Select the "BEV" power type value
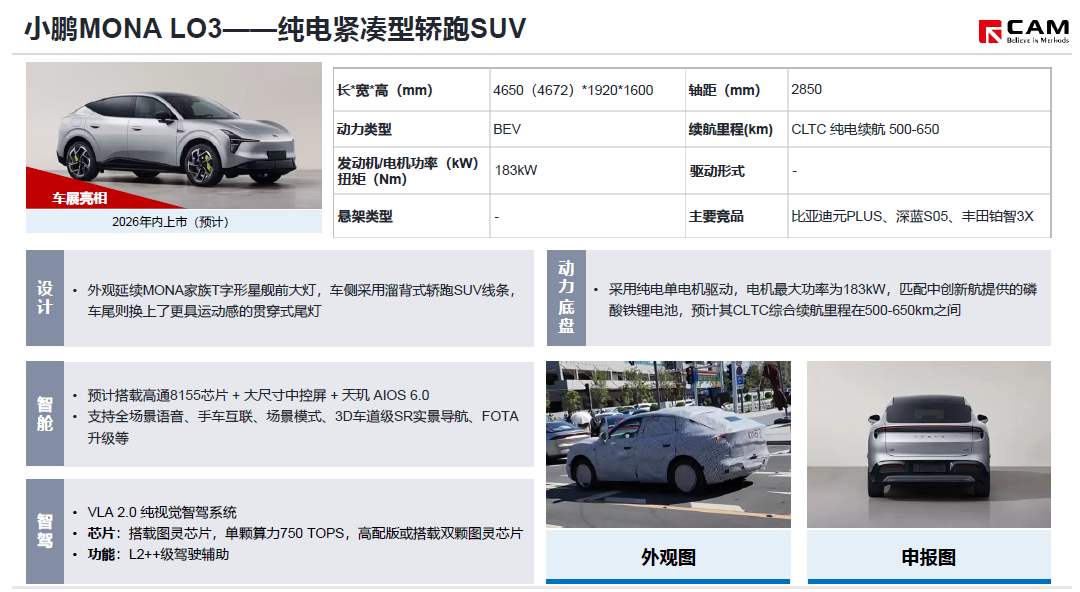Screen dimensions: 1080x592 tap(507, 130)
